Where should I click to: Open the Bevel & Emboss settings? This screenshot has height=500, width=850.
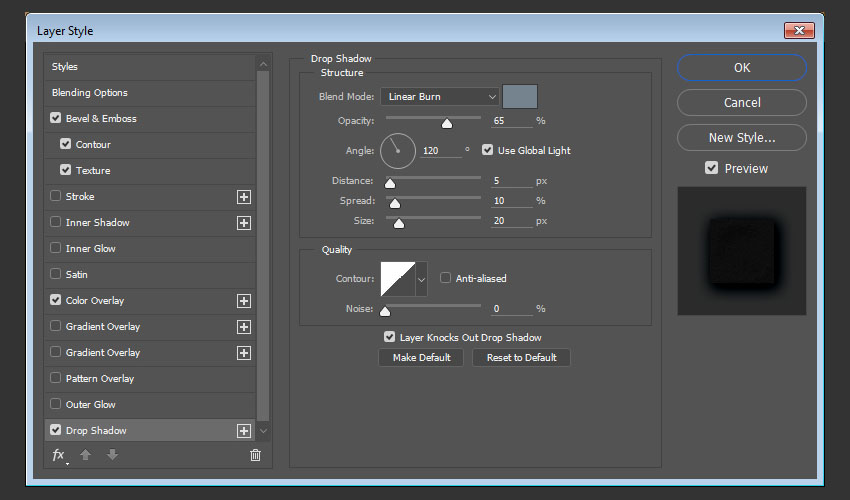pyautogui.click(x=101, y=119)
